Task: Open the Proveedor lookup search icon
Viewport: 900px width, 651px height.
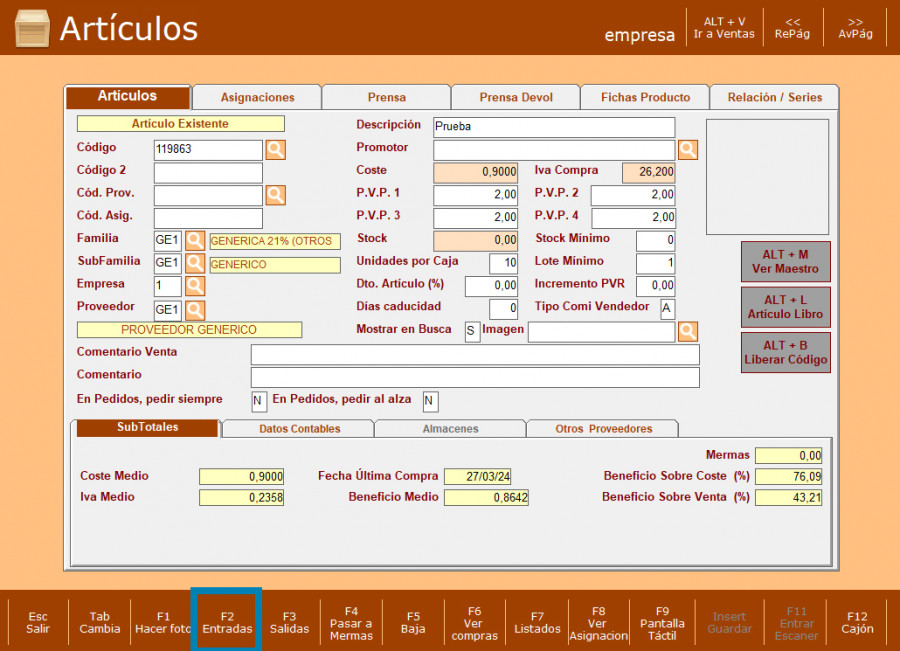Action: [195, 310]
